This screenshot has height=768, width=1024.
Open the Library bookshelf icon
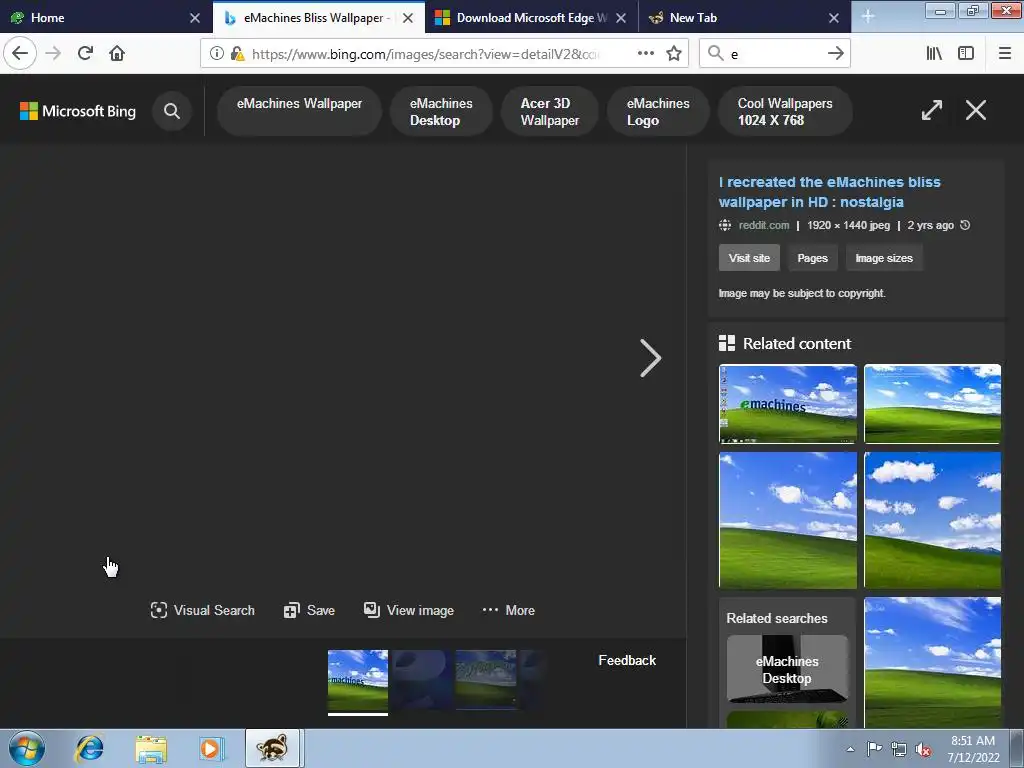pyautogui.click(x=934, y=54)
